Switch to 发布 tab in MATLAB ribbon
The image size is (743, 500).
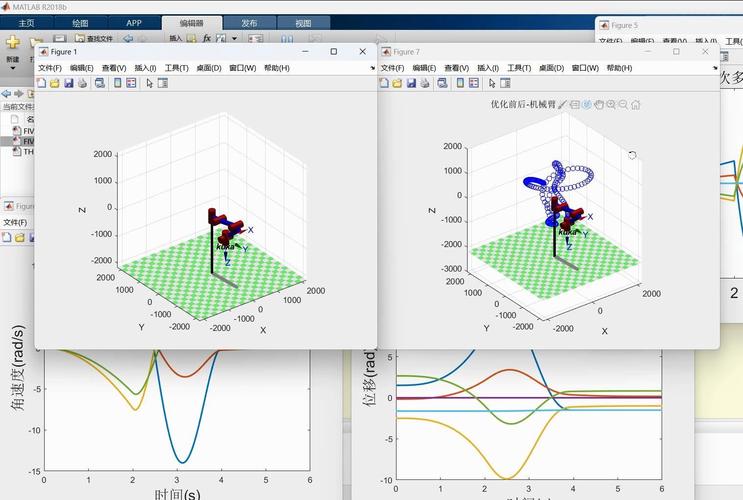click(249, 23)
